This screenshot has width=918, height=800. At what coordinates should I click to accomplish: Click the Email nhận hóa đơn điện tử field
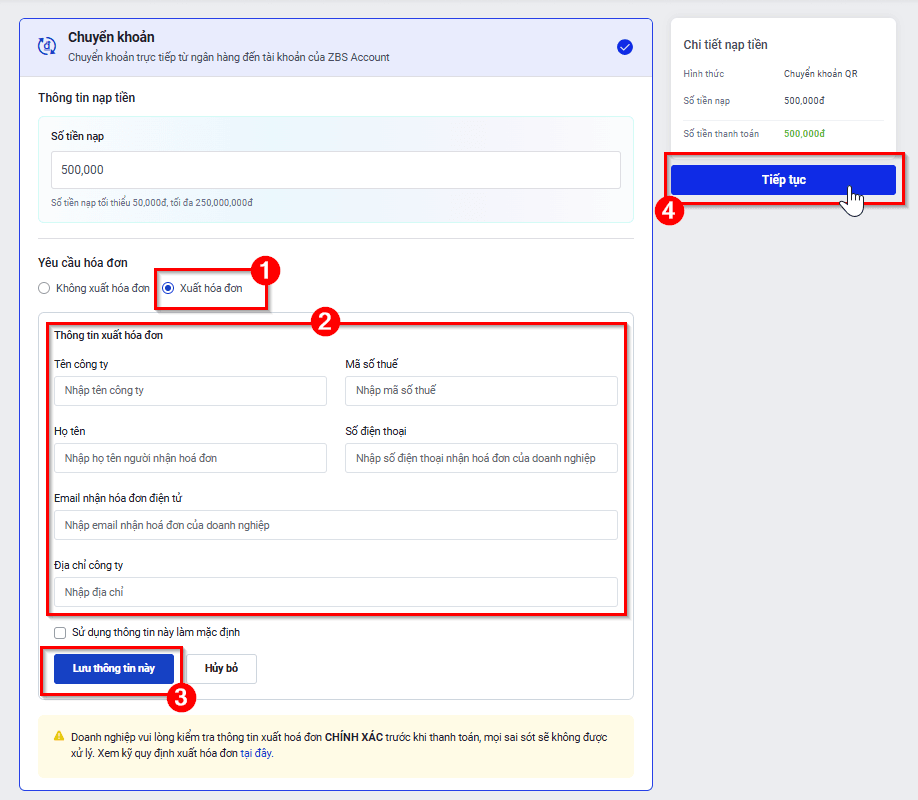click(x=335, y=525)
